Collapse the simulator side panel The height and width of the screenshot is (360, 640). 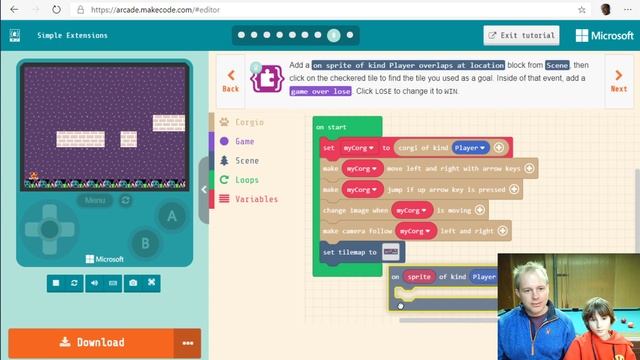[204, 190]
